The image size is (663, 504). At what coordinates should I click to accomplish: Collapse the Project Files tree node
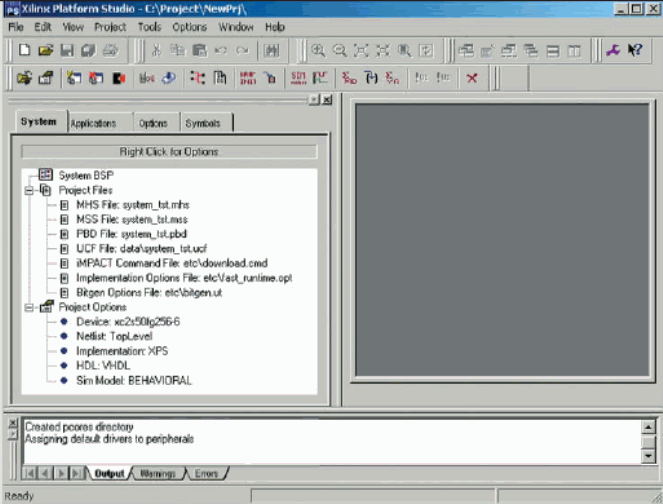[30, 189]
